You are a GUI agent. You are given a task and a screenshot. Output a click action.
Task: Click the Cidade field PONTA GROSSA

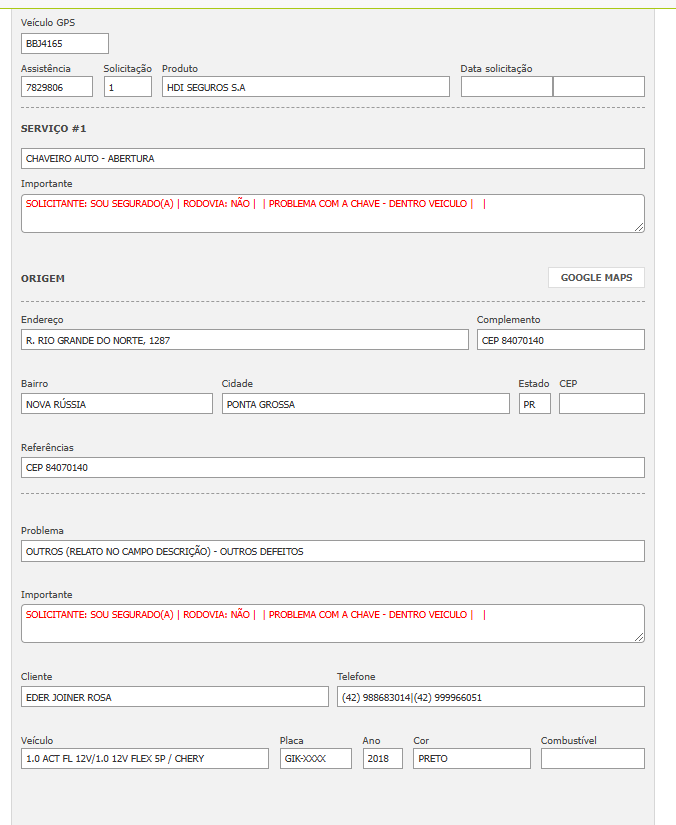tap(365, 404)
